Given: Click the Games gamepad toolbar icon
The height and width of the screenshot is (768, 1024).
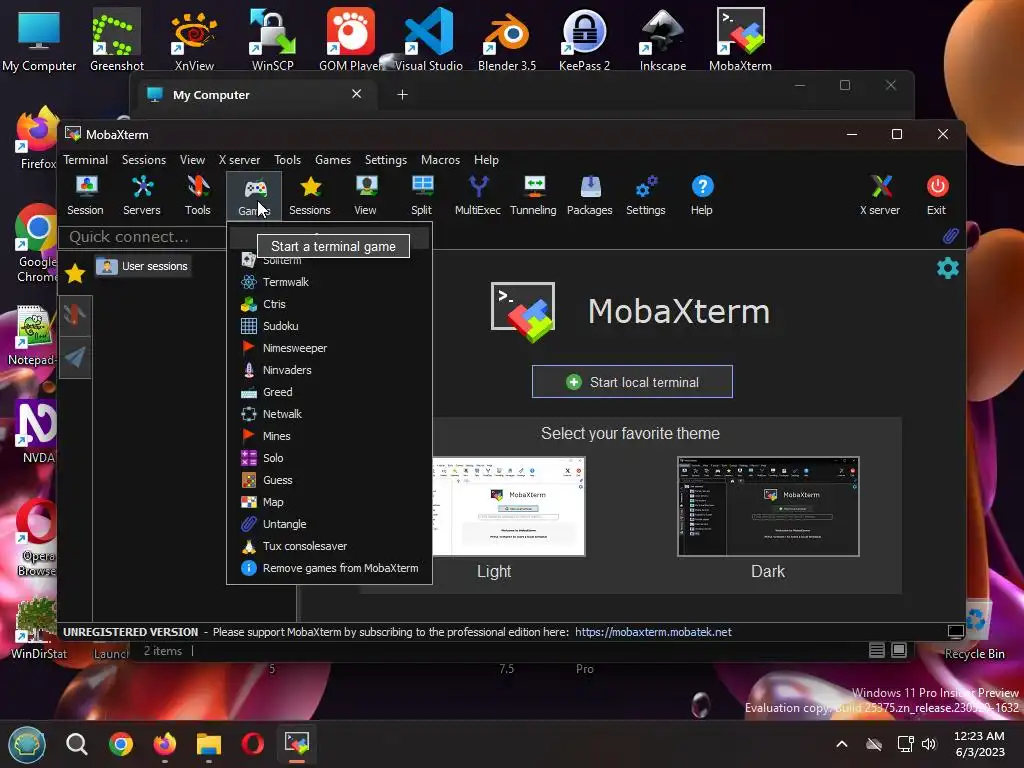Looking at the screenshot, I should pyautogui.click(x=255, y=195).
